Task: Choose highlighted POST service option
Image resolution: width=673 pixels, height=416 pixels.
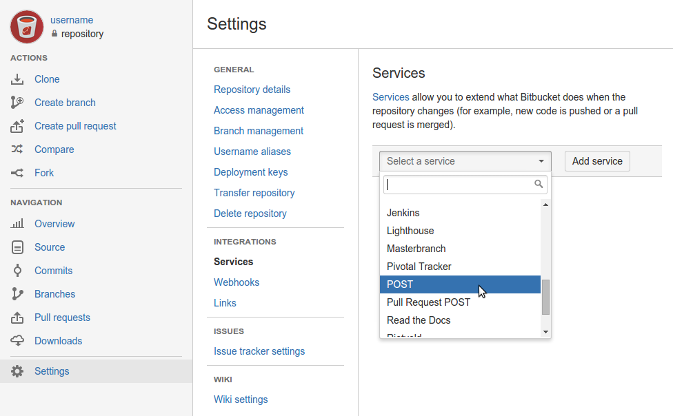Action: tap(460, 284)
